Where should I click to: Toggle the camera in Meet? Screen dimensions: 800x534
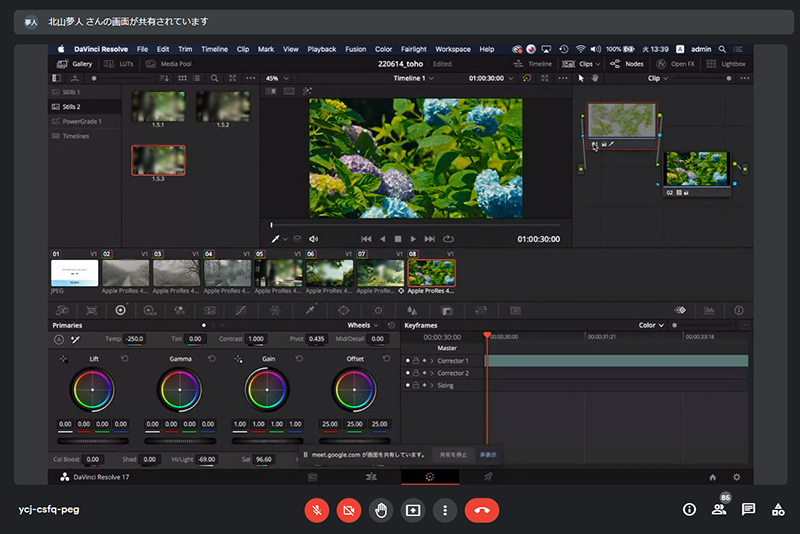tap(349, 510)
